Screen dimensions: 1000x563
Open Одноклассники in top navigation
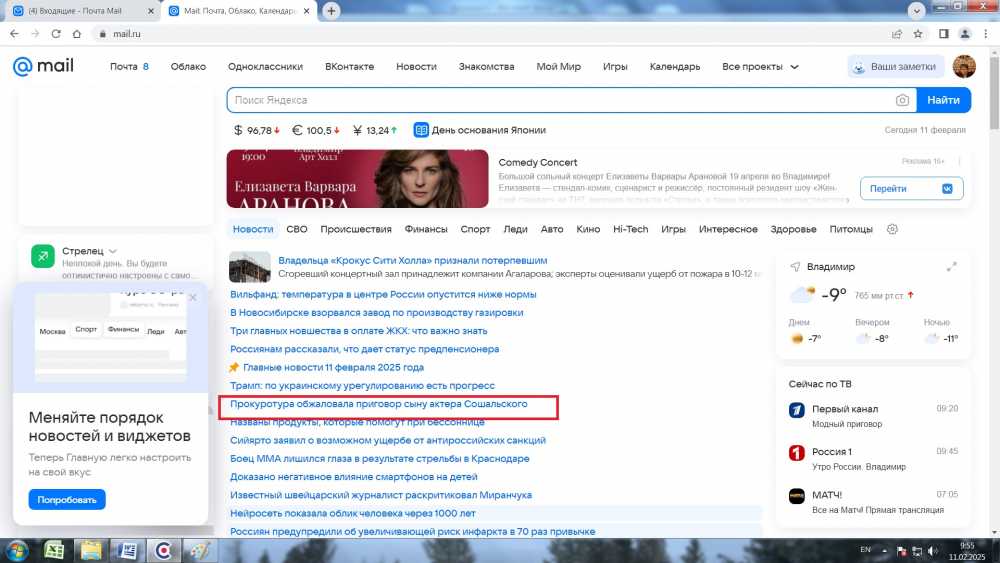265,66
